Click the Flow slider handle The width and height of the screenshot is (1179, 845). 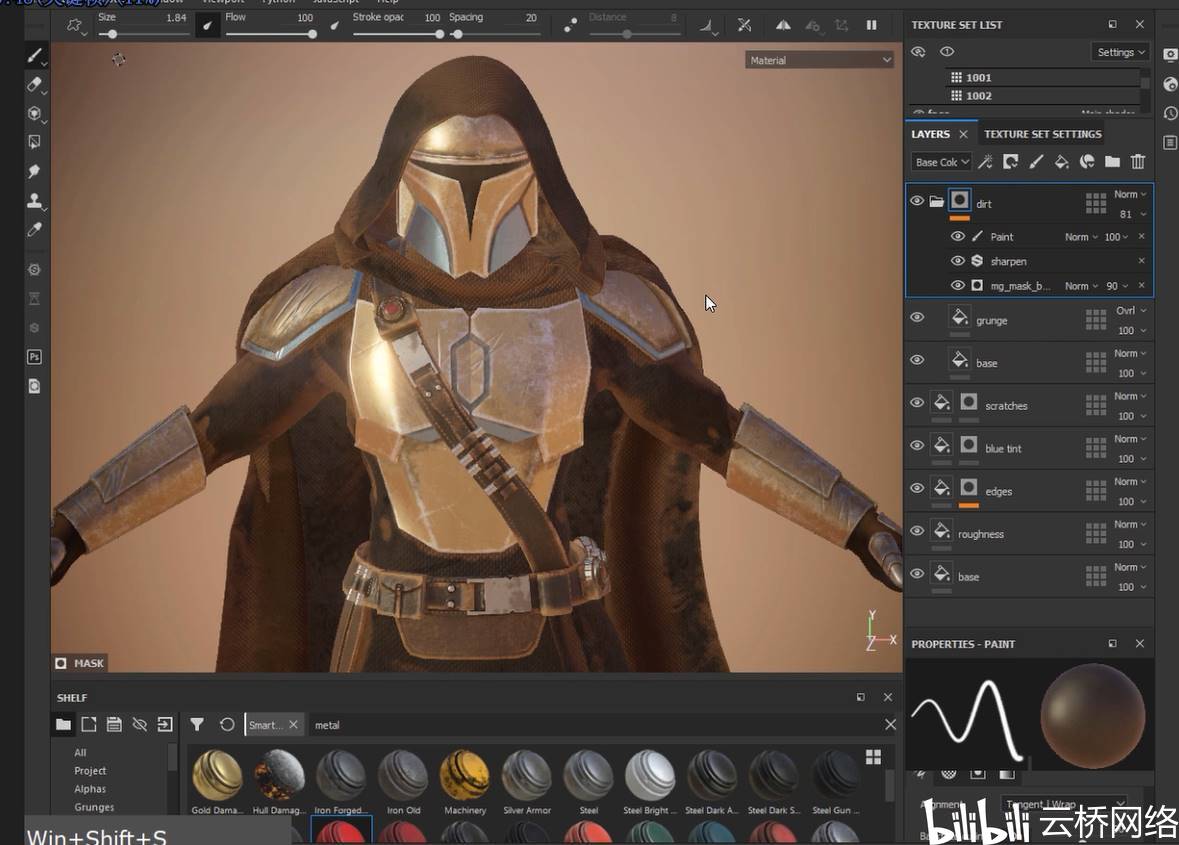tap(312, 34)
